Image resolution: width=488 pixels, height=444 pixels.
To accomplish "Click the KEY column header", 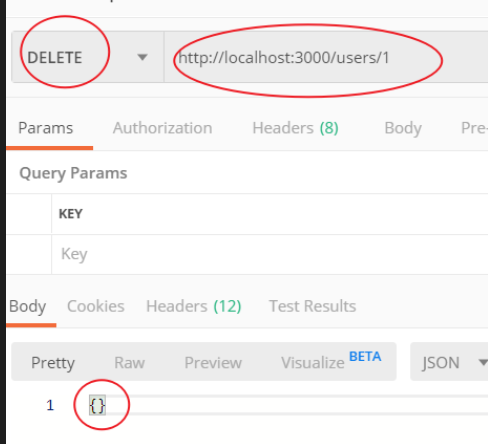I will (x=71, y=214).
